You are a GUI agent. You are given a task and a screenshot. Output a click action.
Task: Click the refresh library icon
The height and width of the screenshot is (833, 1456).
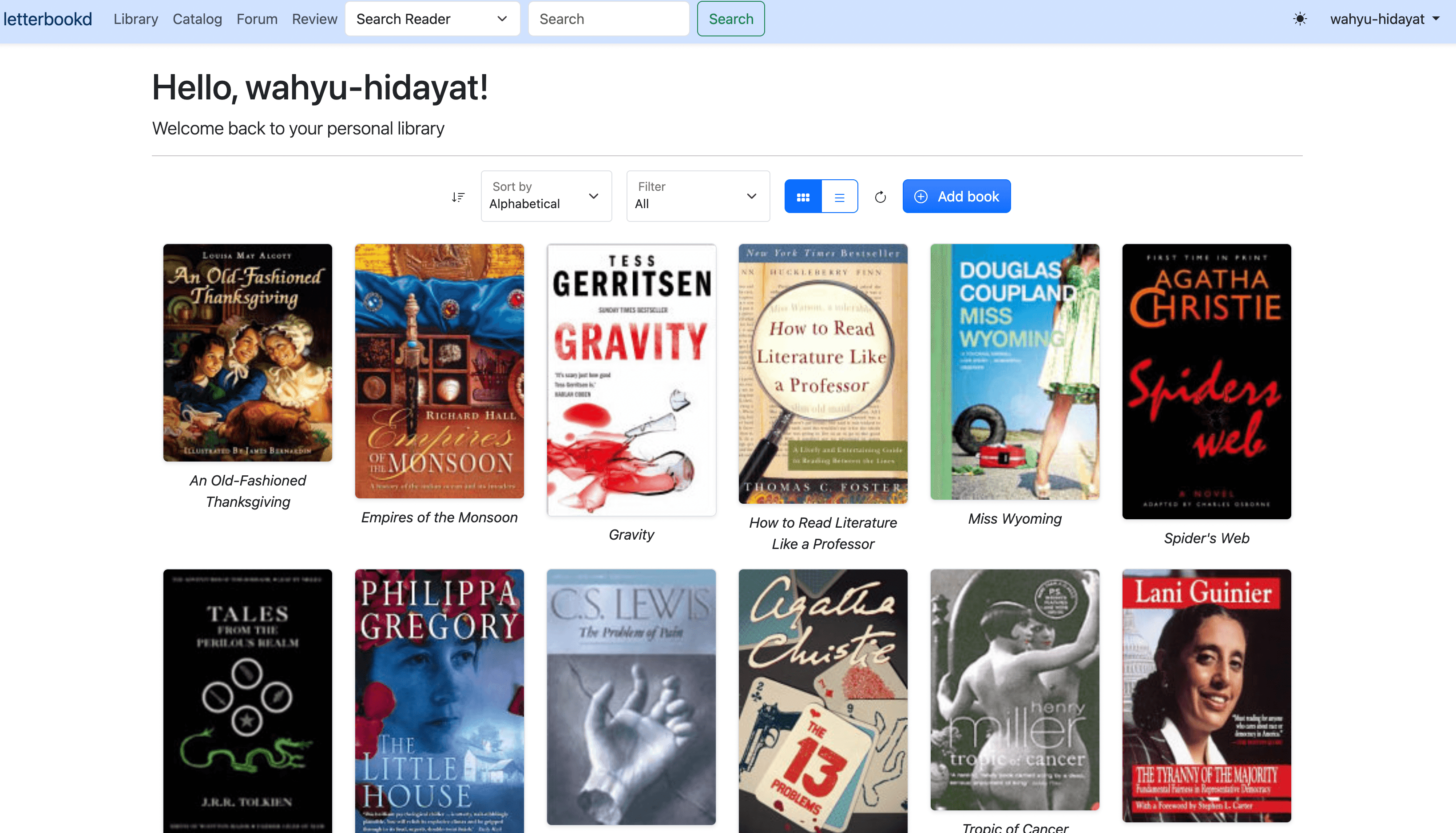coord(880,197)
